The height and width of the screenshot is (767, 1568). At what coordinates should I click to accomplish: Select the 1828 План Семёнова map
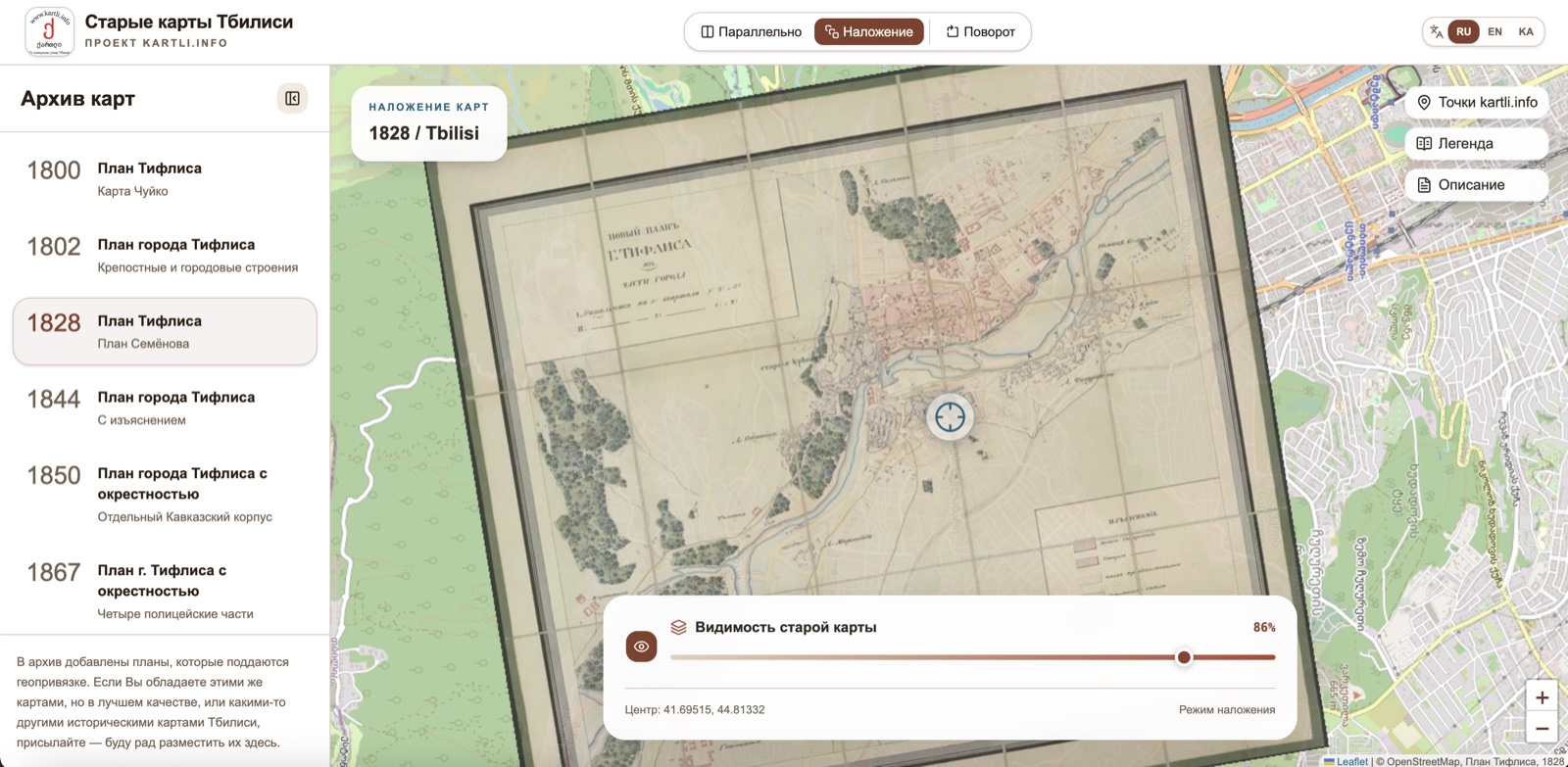[165, 331]
